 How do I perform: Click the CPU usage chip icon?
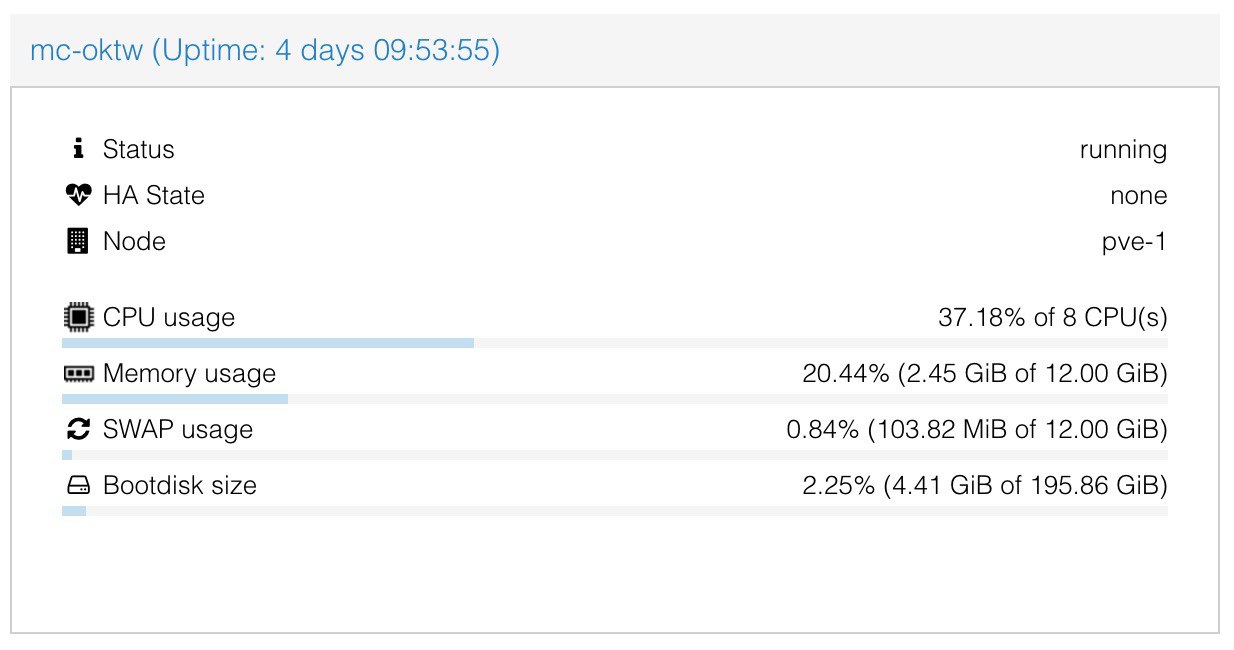pyautogui.click(x=78, y=318)
